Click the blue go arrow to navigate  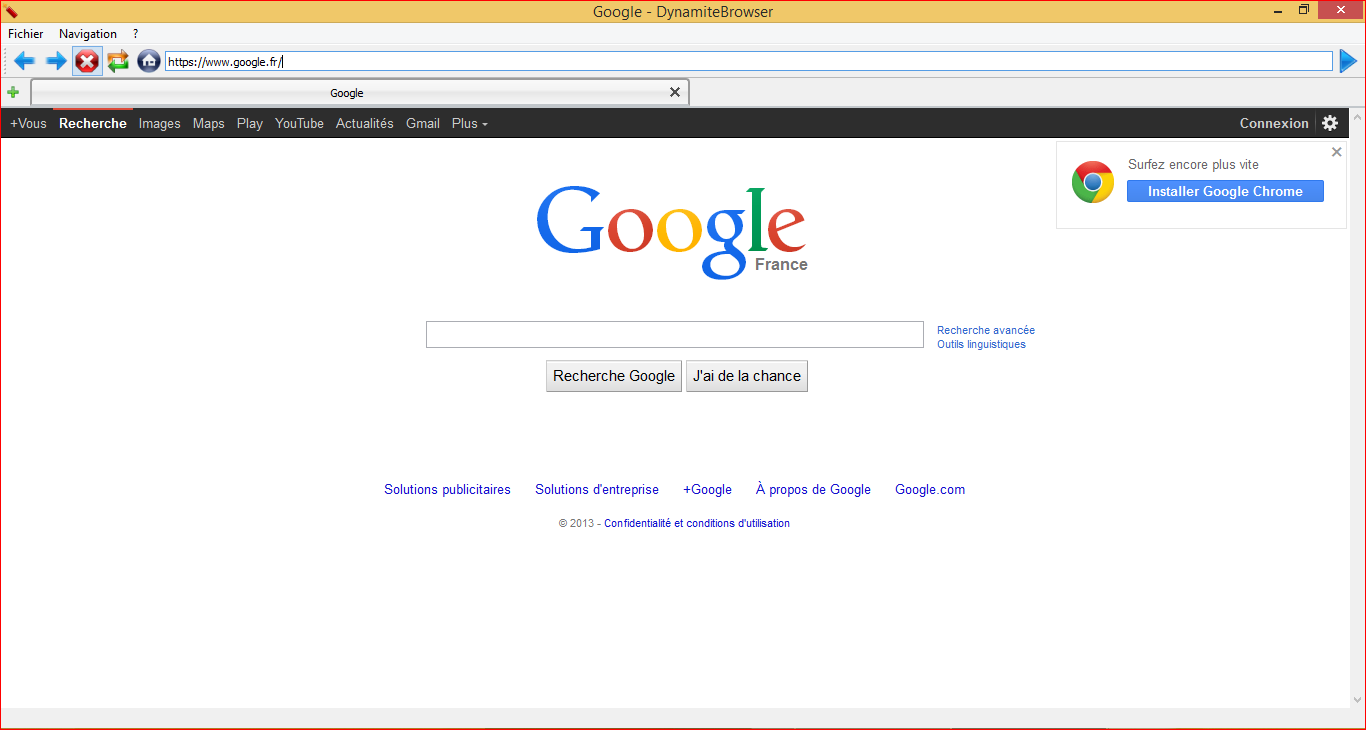pos(1348,61)
